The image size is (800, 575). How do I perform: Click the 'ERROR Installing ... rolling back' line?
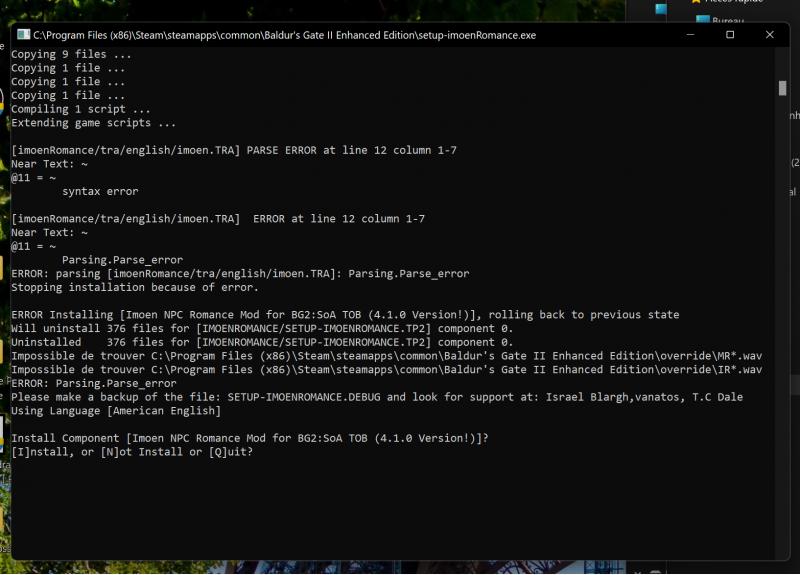coord(345,315)
